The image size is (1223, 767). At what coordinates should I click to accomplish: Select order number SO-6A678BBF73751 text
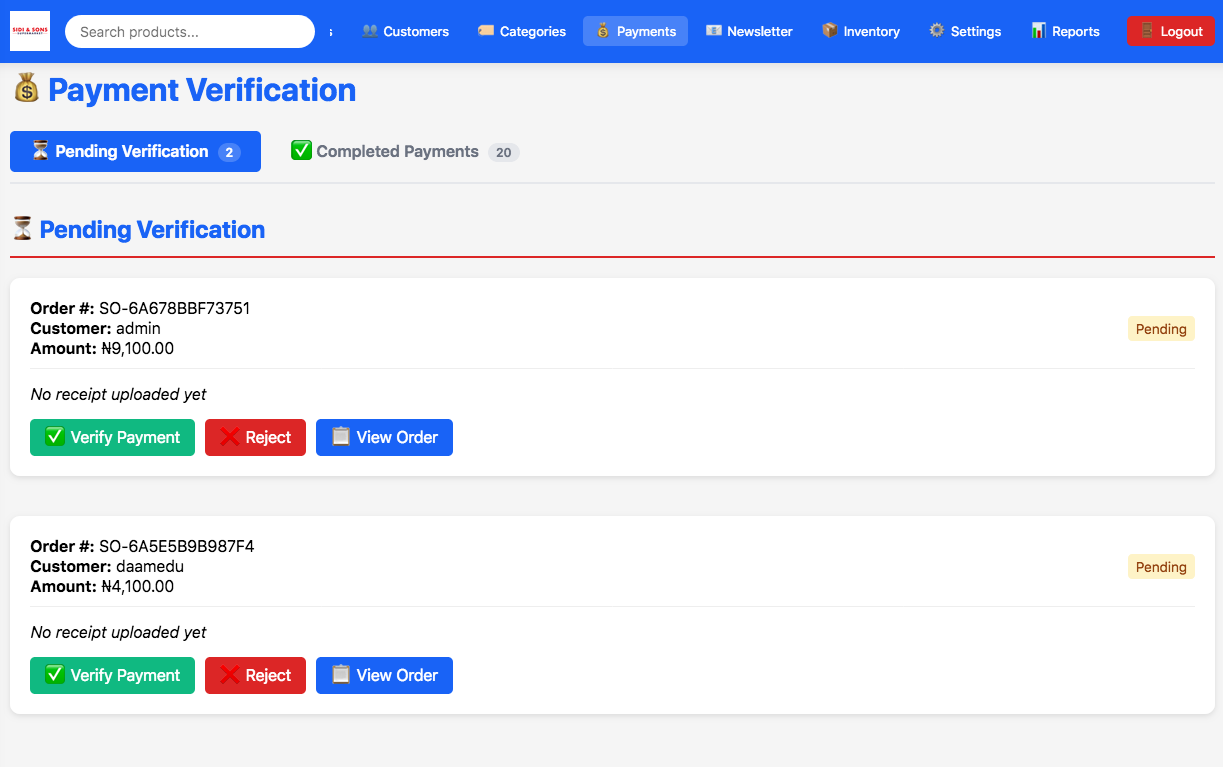[x=174, y=308]
